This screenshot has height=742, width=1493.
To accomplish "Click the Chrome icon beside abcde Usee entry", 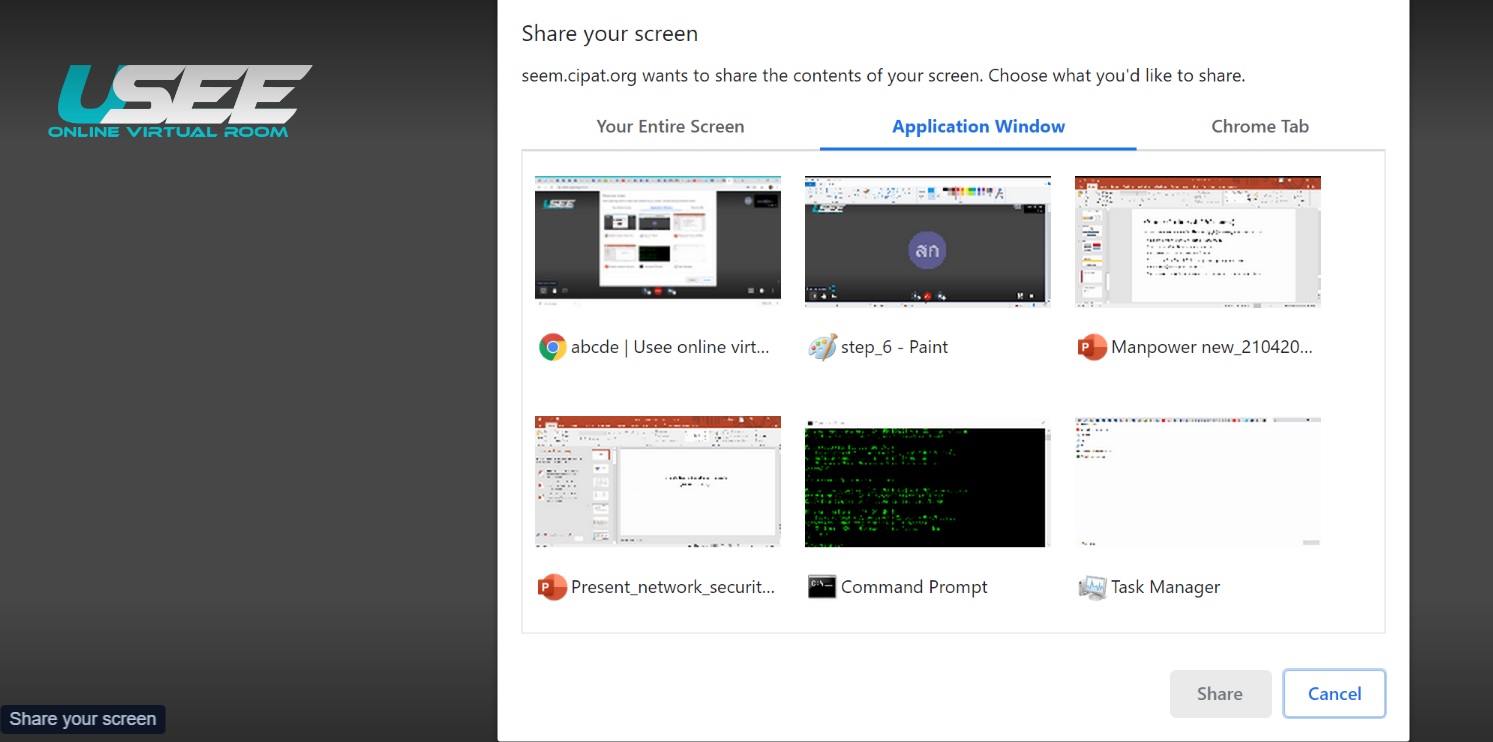I will 552,347.
